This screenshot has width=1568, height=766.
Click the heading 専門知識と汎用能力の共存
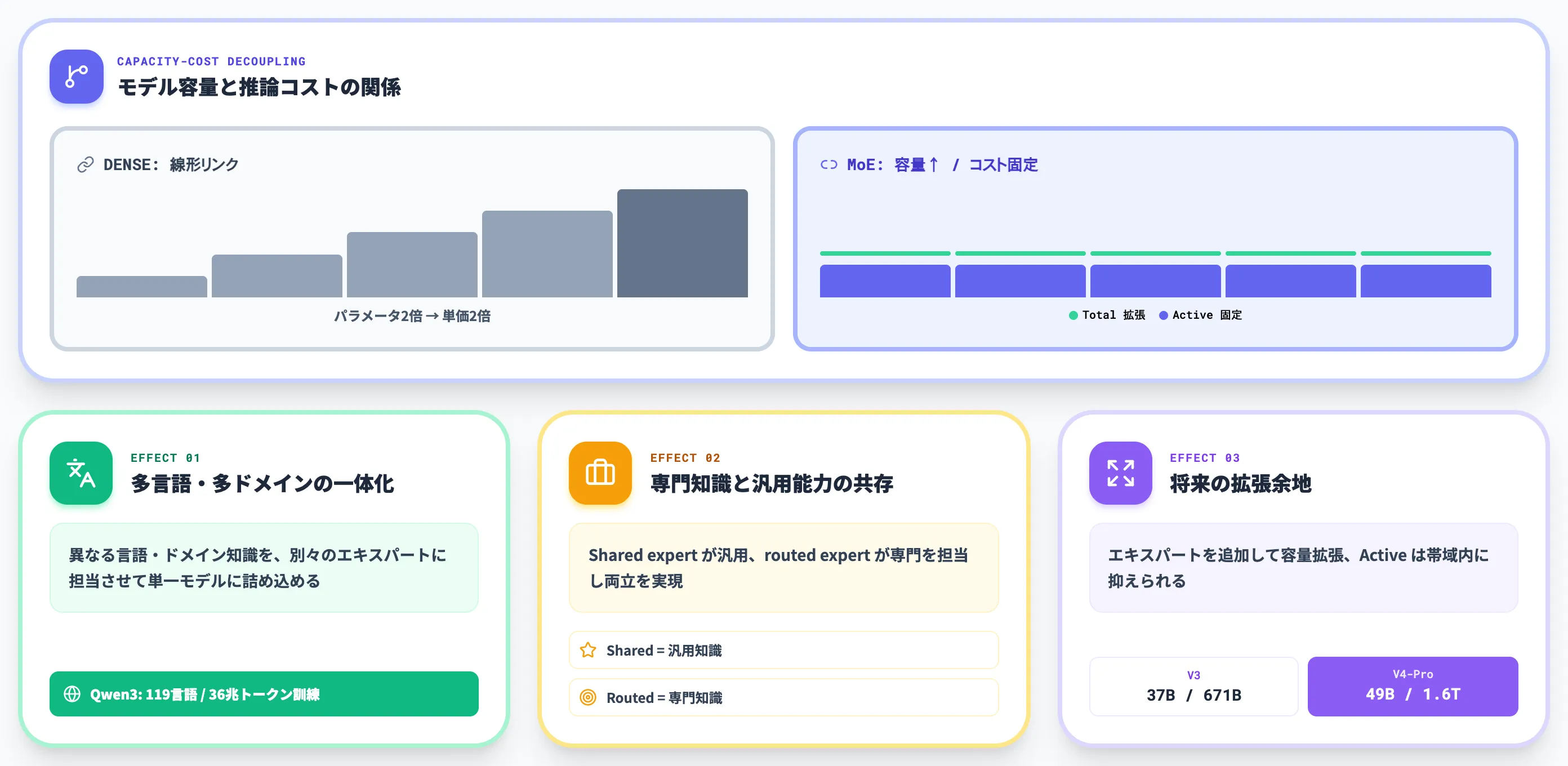(x=771, y=483)
